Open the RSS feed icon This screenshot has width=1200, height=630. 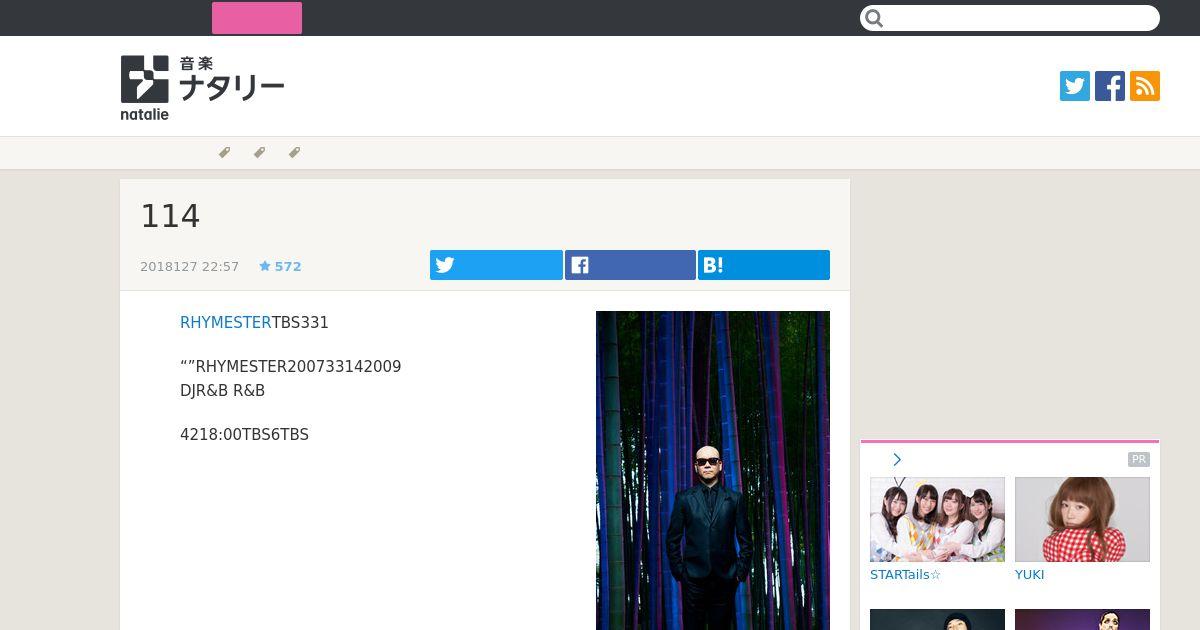click(x=1145, y=86)
